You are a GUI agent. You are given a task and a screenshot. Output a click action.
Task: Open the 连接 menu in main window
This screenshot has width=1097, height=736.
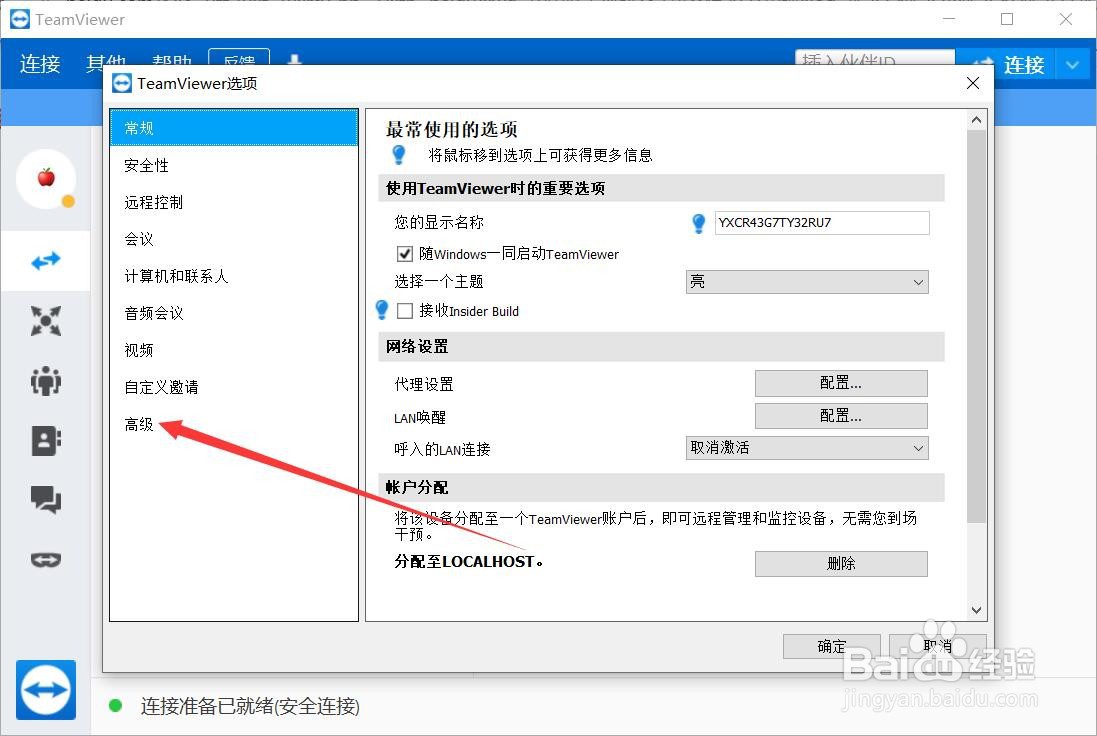coord(40,64)
